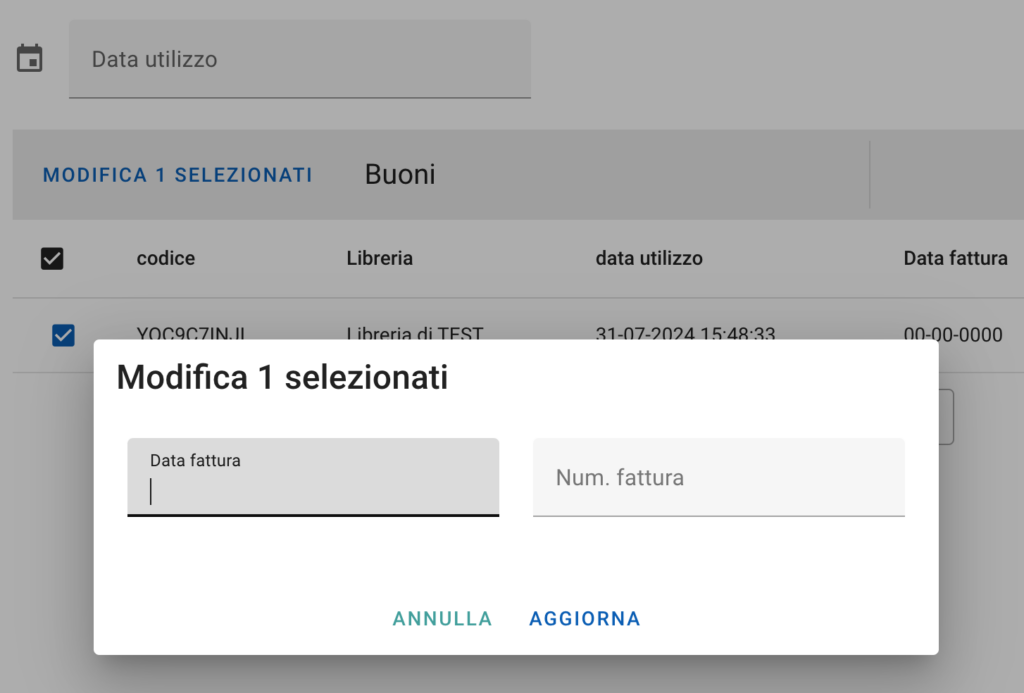Cancel the dialog with ANNULLA

(x=442, y=619)
